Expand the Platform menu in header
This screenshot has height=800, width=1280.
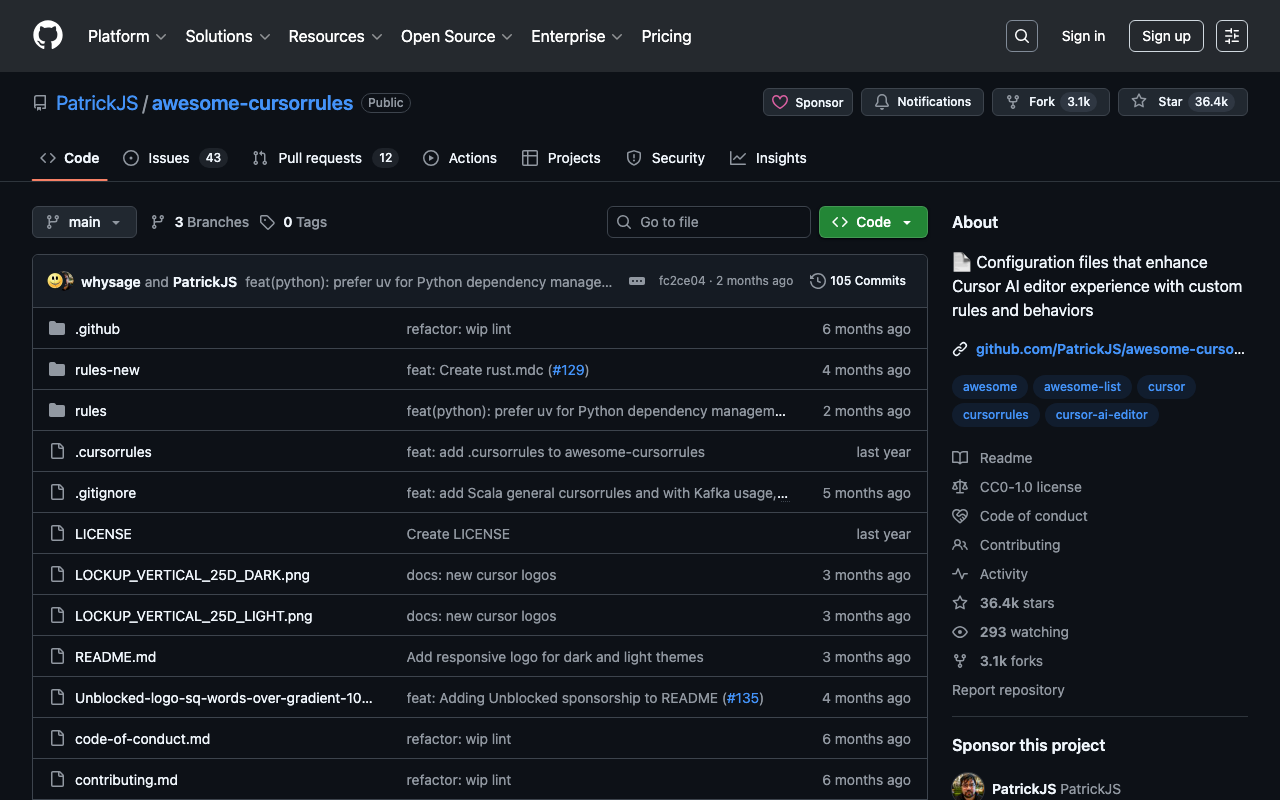click(126, 36)
